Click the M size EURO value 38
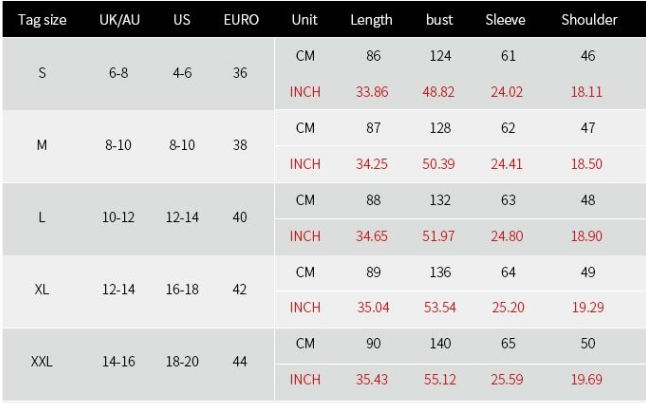 [240, 145]
